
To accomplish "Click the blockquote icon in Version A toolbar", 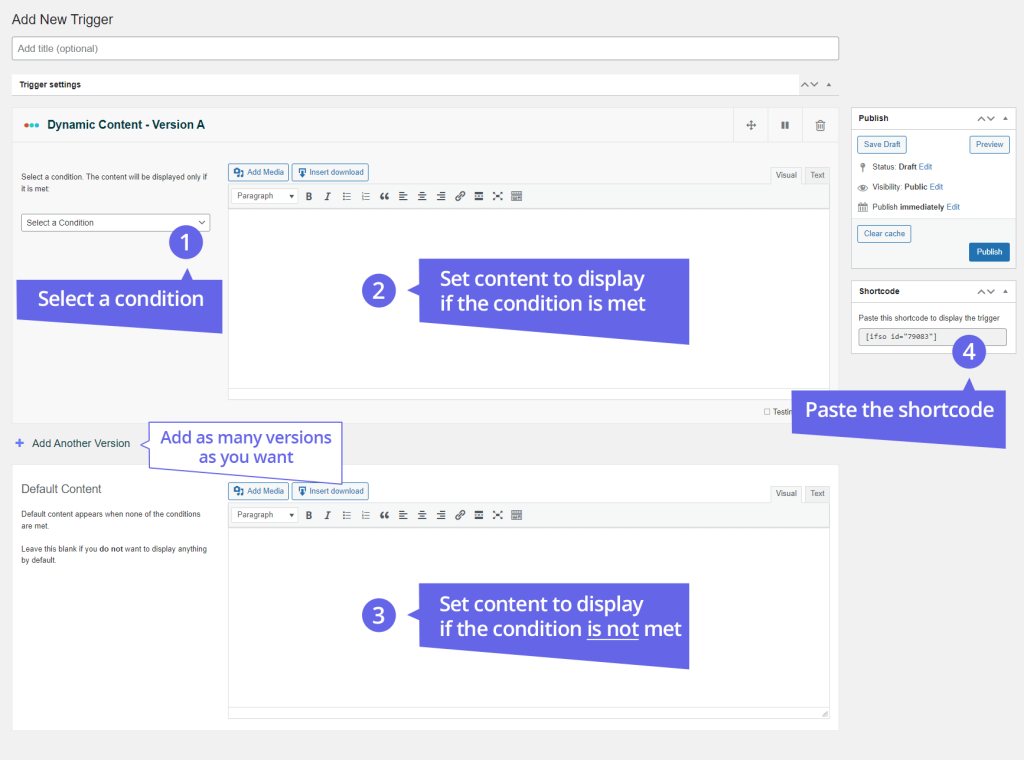I will [x=384, y=197].
